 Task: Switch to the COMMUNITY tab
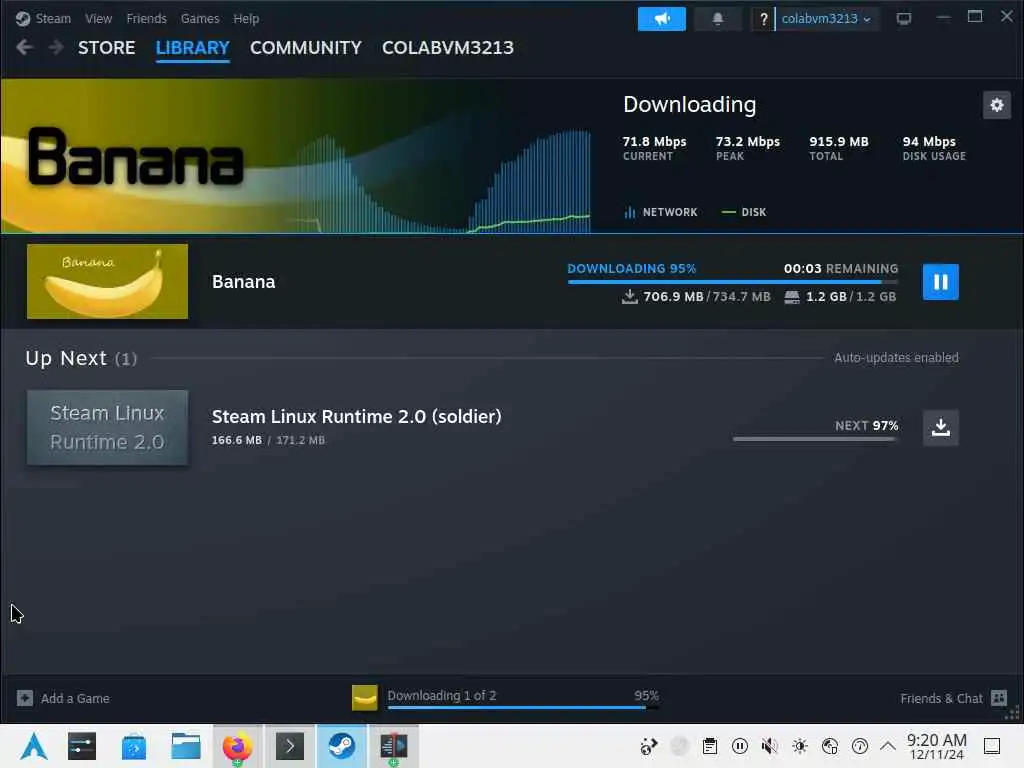coord(306,48)
